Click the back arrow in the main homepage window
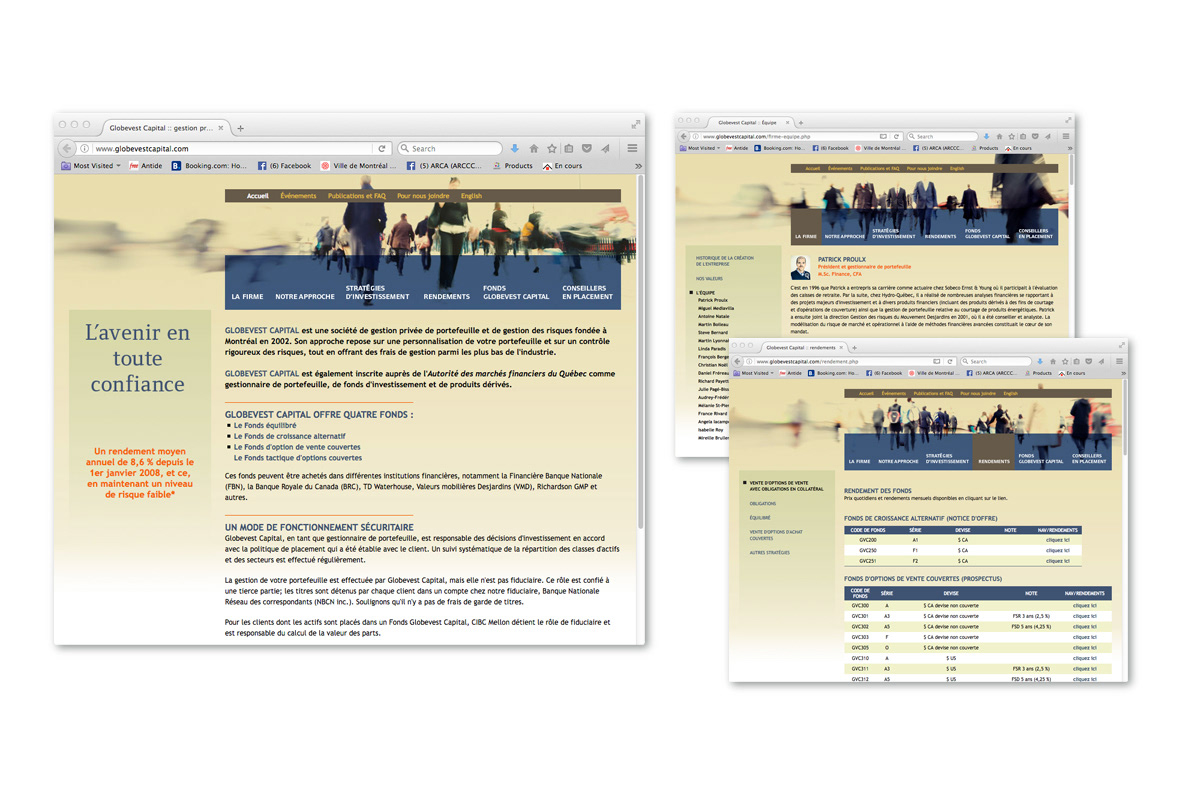1200x800 pixels. [67, 148]
